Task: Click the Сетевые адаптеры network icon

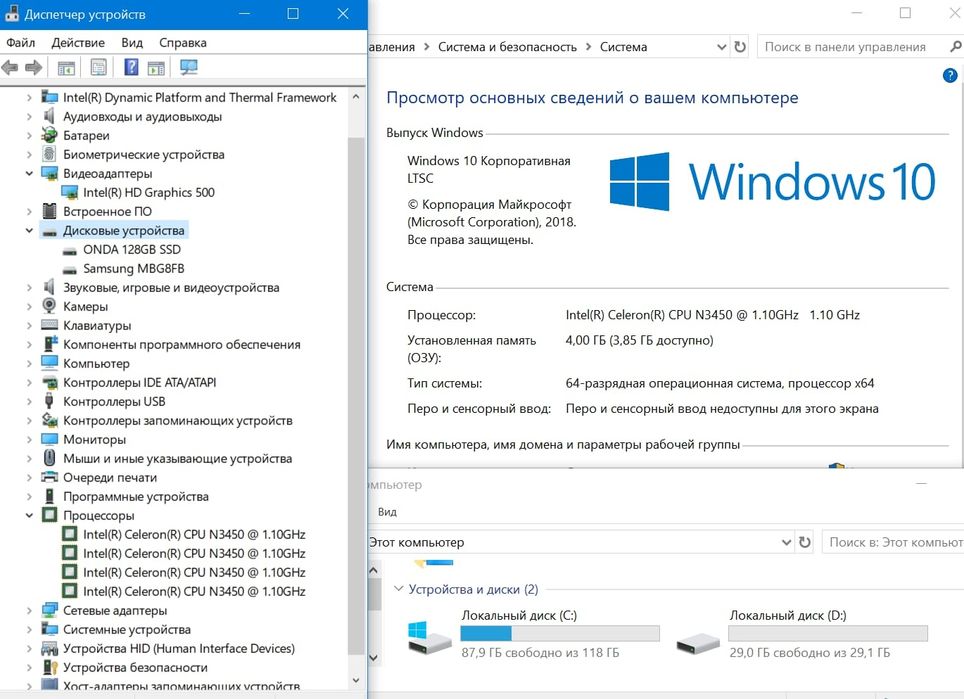Action: [49, 610]
